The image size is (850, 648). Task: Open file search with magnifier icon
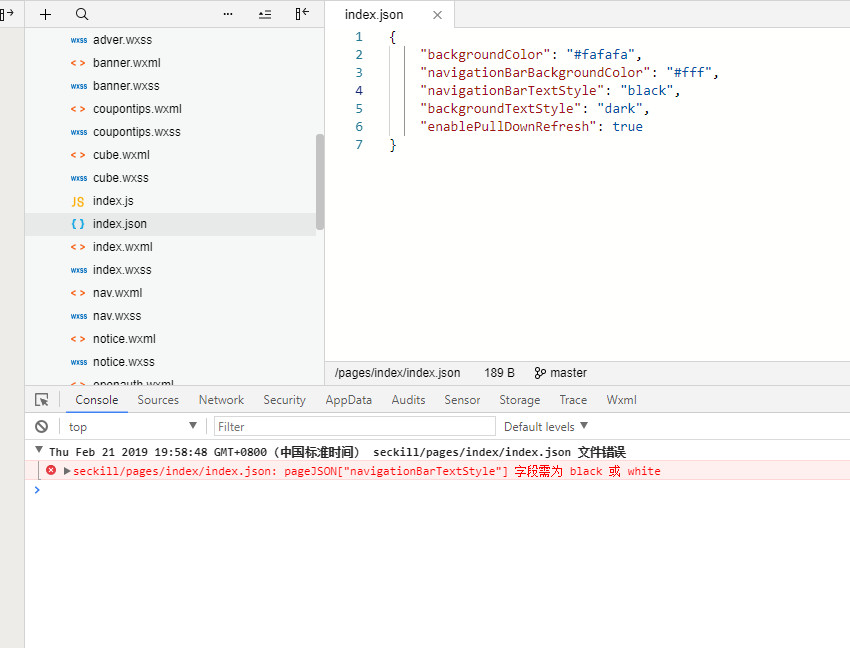[x=82, y=14]
